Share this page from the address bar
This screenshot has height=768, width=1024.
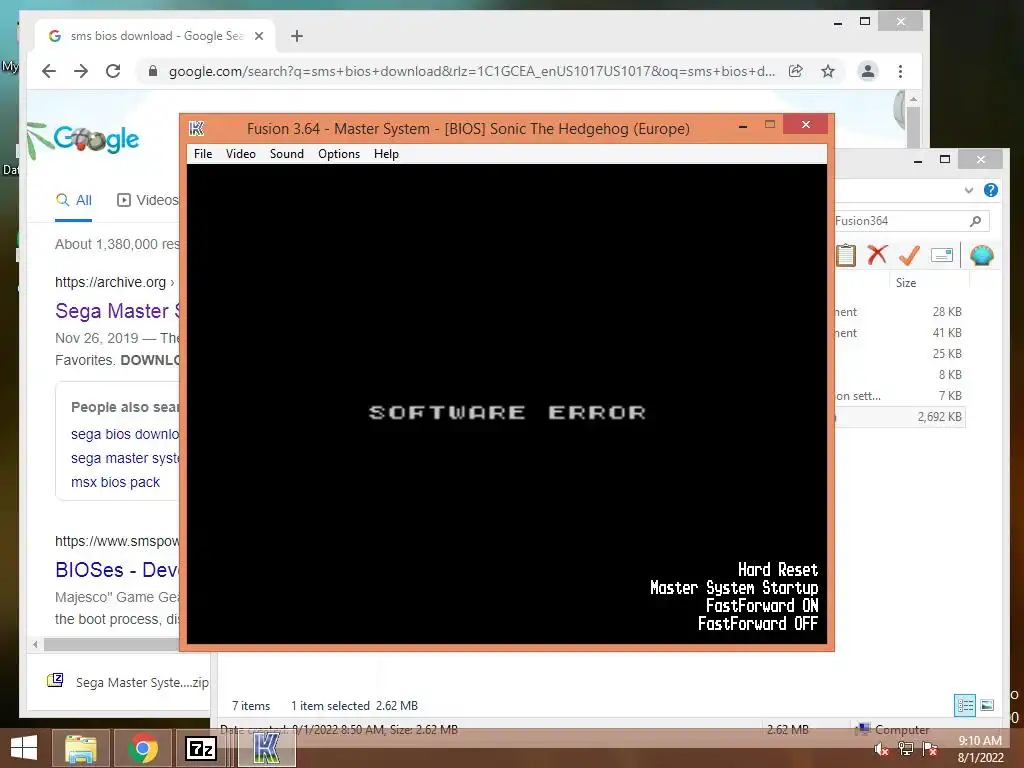click(x=795, y=71)
